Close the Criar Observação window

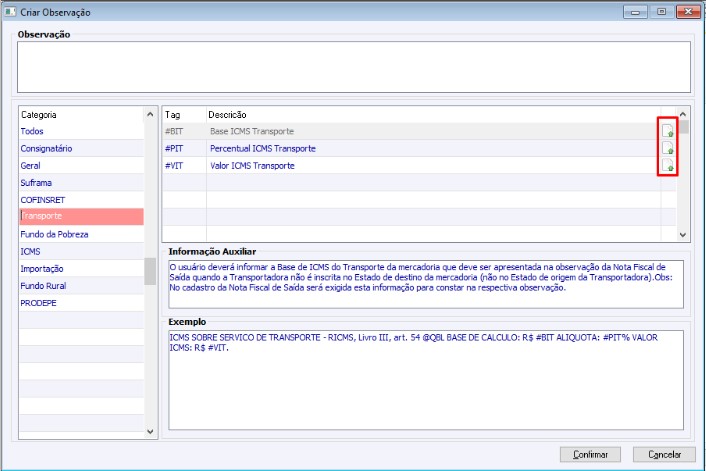pyautogui.click(x=688, y=12)
